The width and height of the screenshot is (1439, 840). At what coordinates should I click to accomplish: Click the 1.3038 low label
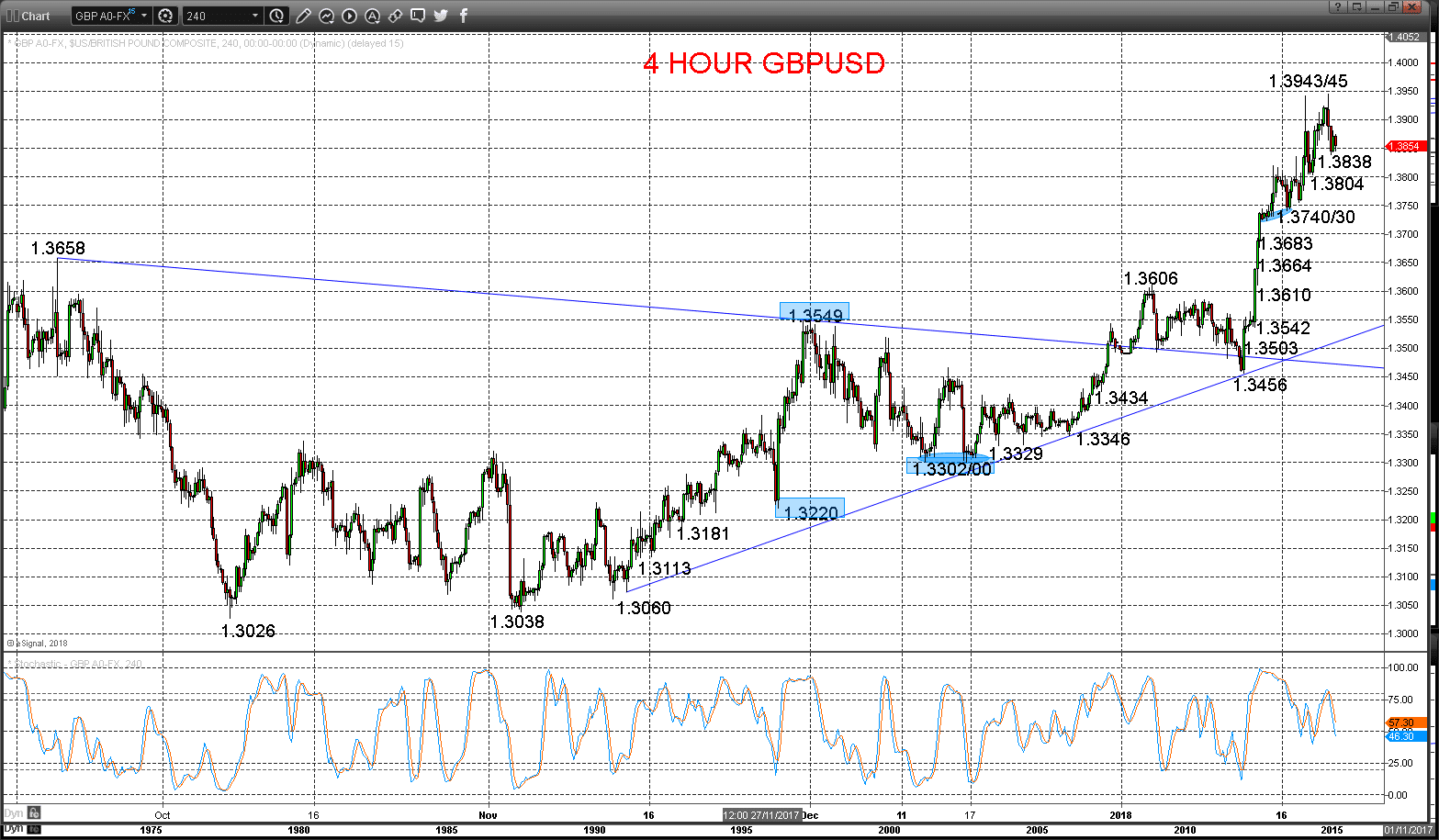517,622
